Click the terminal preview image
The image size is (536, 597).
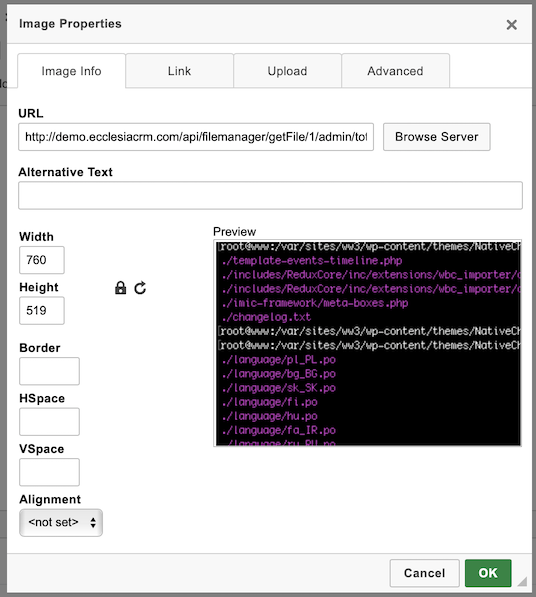pyautogui.click(x=368, y=343)
